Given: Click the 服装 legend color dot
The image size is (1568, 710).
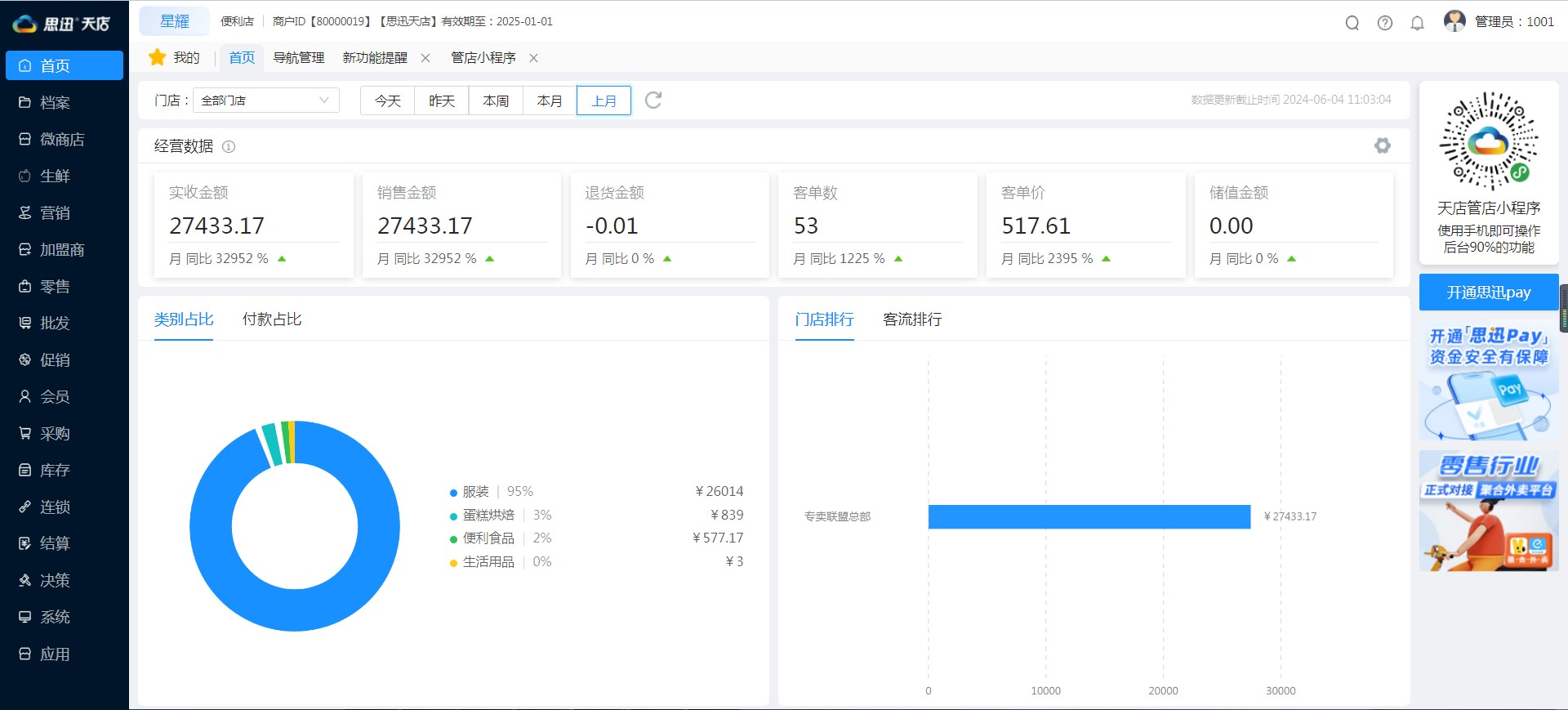Looking at the screenshot, I should click(x=453, y=493).
